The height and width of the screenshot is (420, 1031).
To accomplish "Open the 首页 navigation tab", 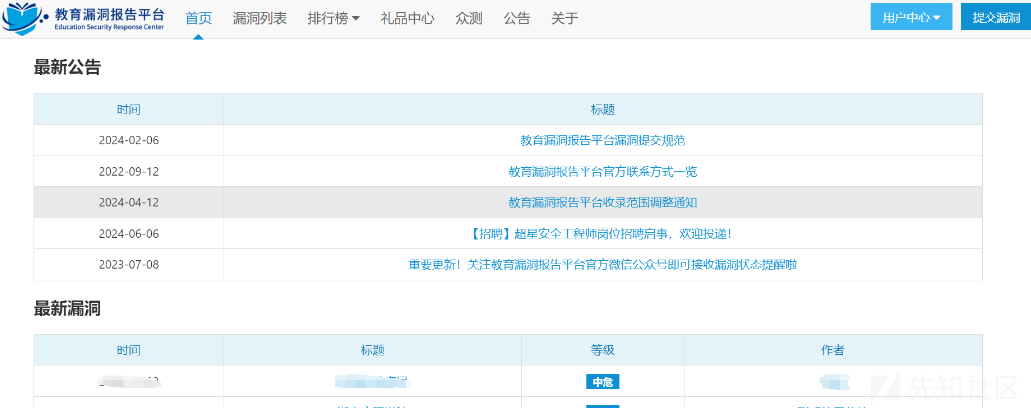I will [199, 18].
